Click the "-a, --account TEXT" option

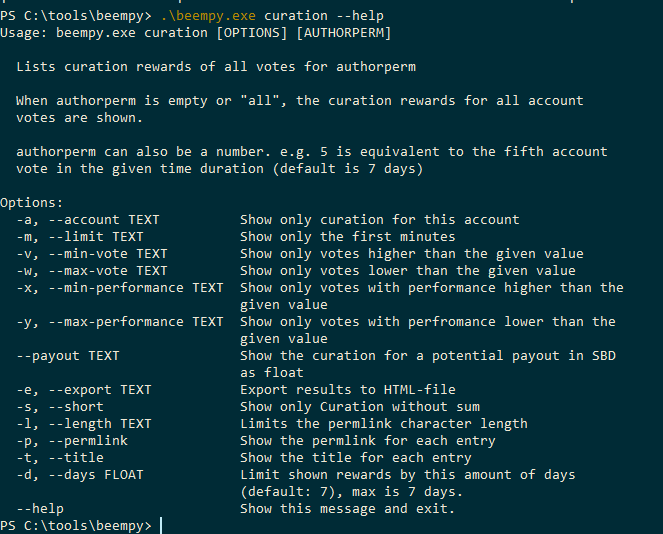click(88, 219)
